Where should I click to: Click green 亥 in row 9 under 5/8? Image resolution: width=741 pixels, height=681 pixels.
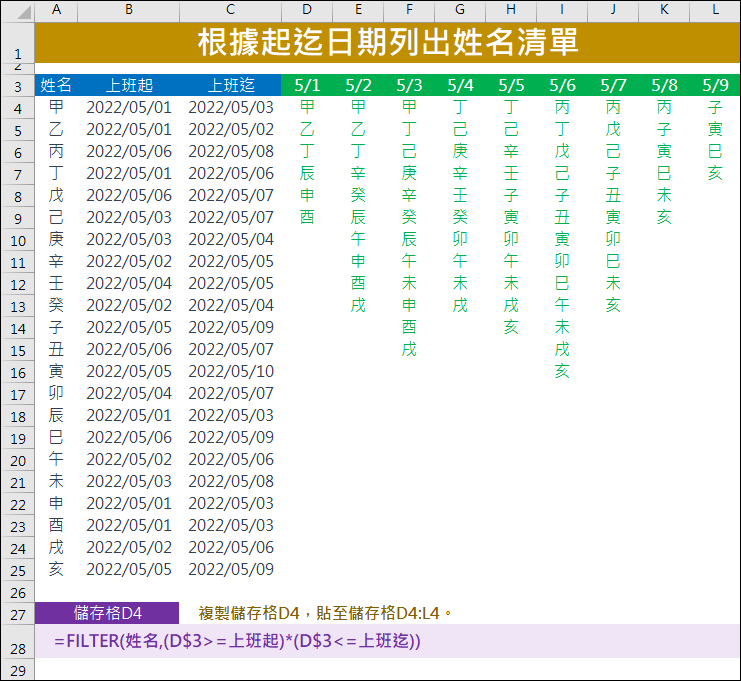(664, 217)
